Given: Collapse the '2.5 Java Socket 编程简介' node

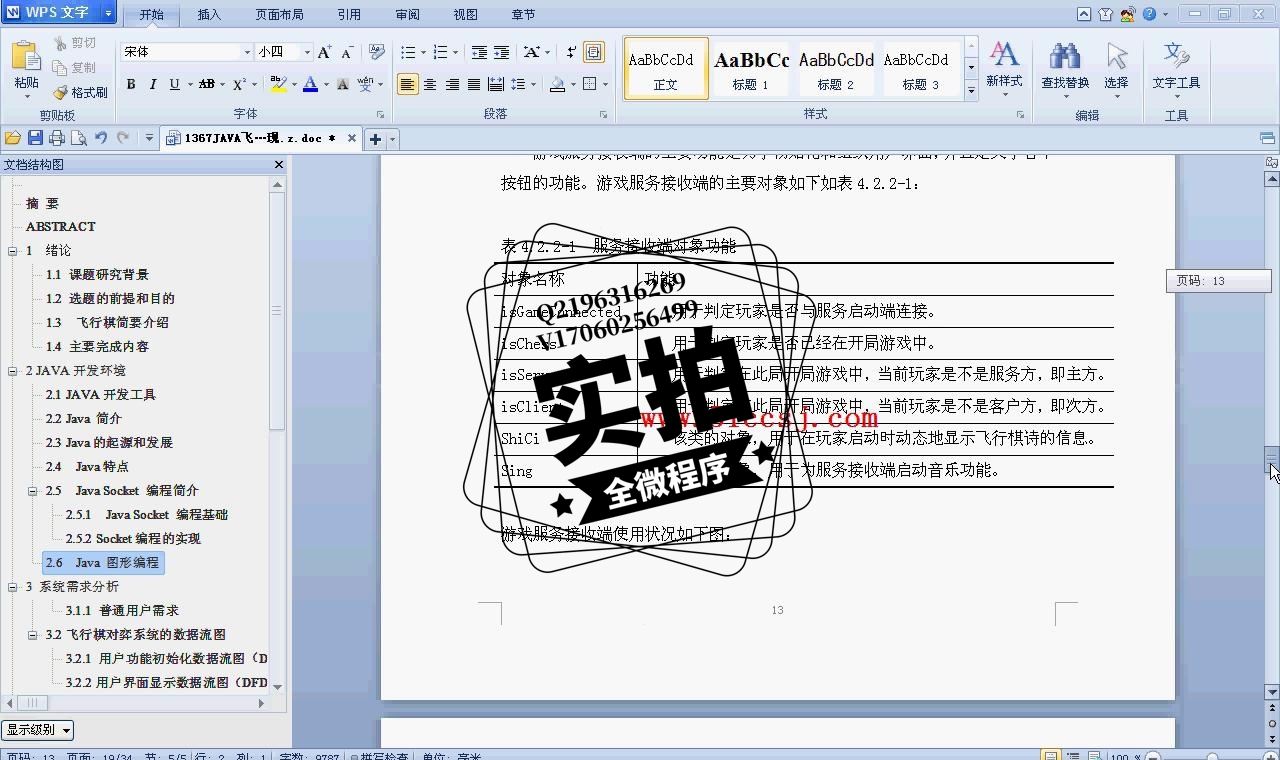Looking at the screenshot, I should tap(33, 491).
